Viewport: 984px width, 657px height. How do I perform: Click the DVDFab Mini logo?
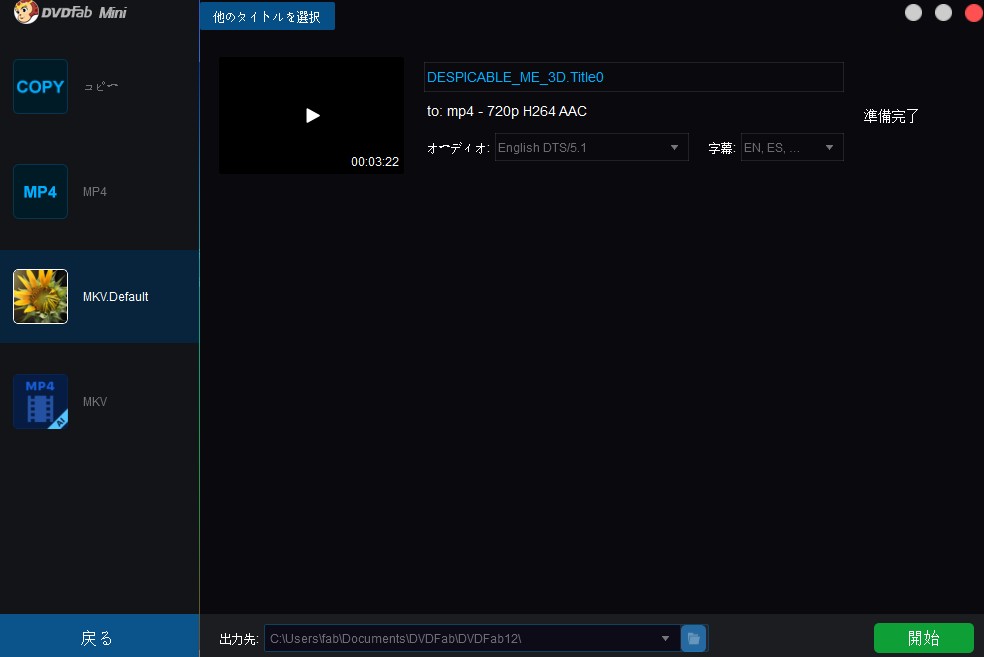pos(70,13)
